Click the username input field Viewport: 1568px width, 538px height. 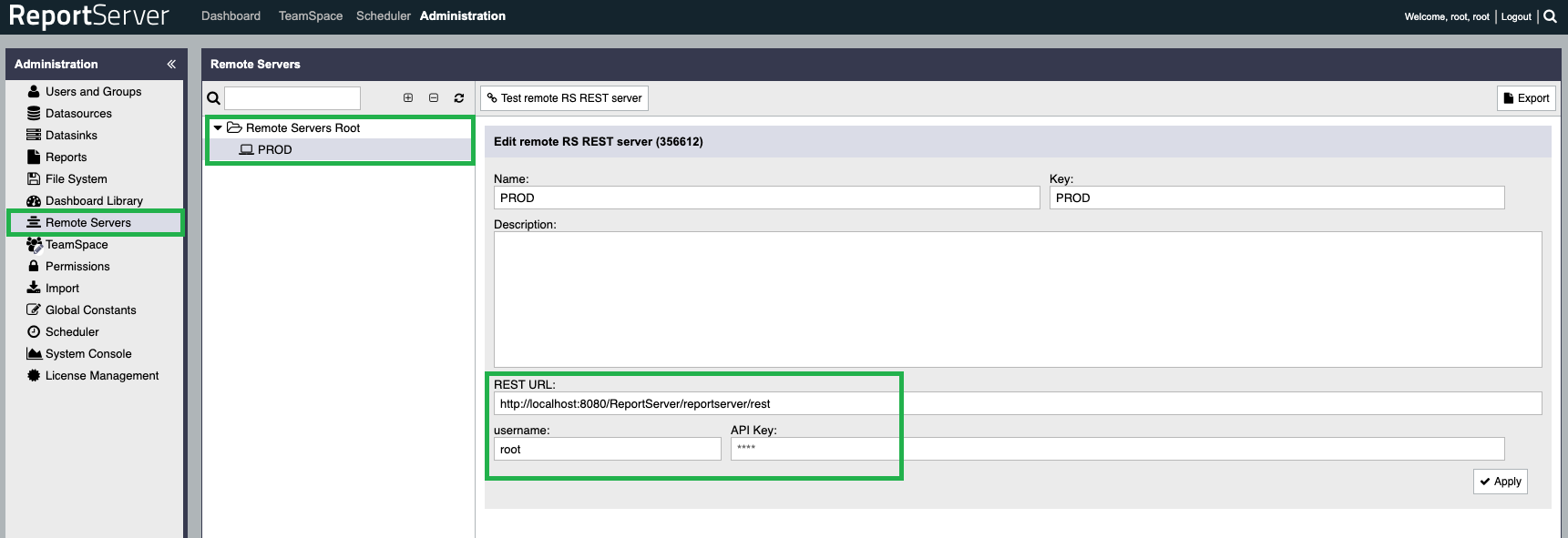(608, 449)
